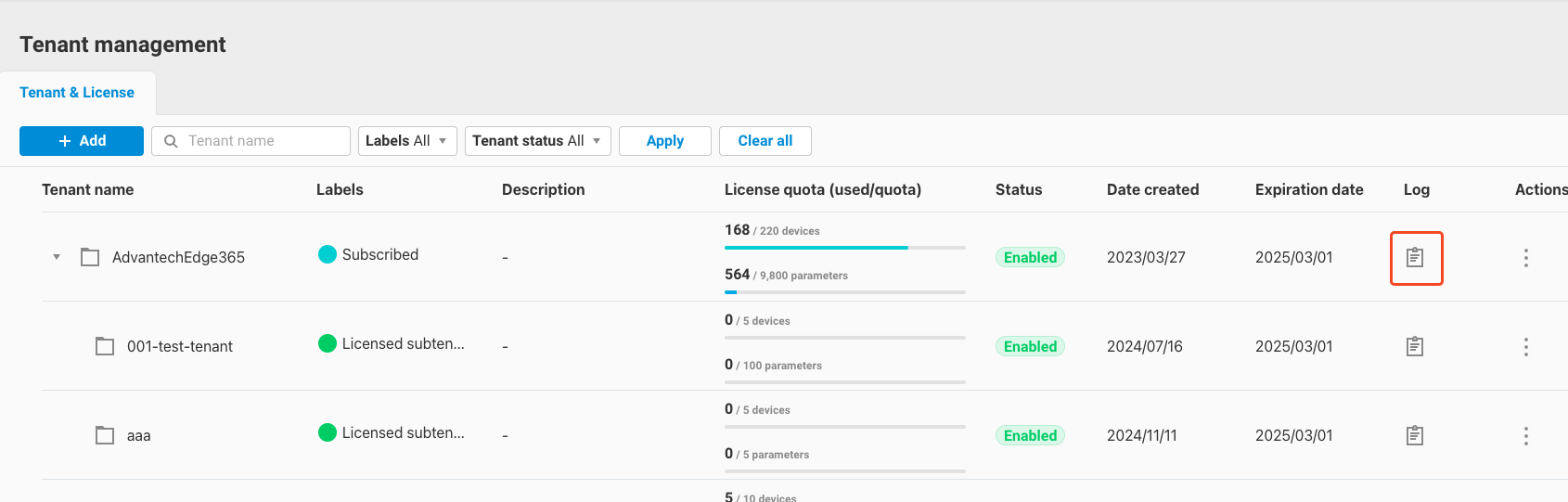Open log icon for aaa tenant

tap(1415, 435)
